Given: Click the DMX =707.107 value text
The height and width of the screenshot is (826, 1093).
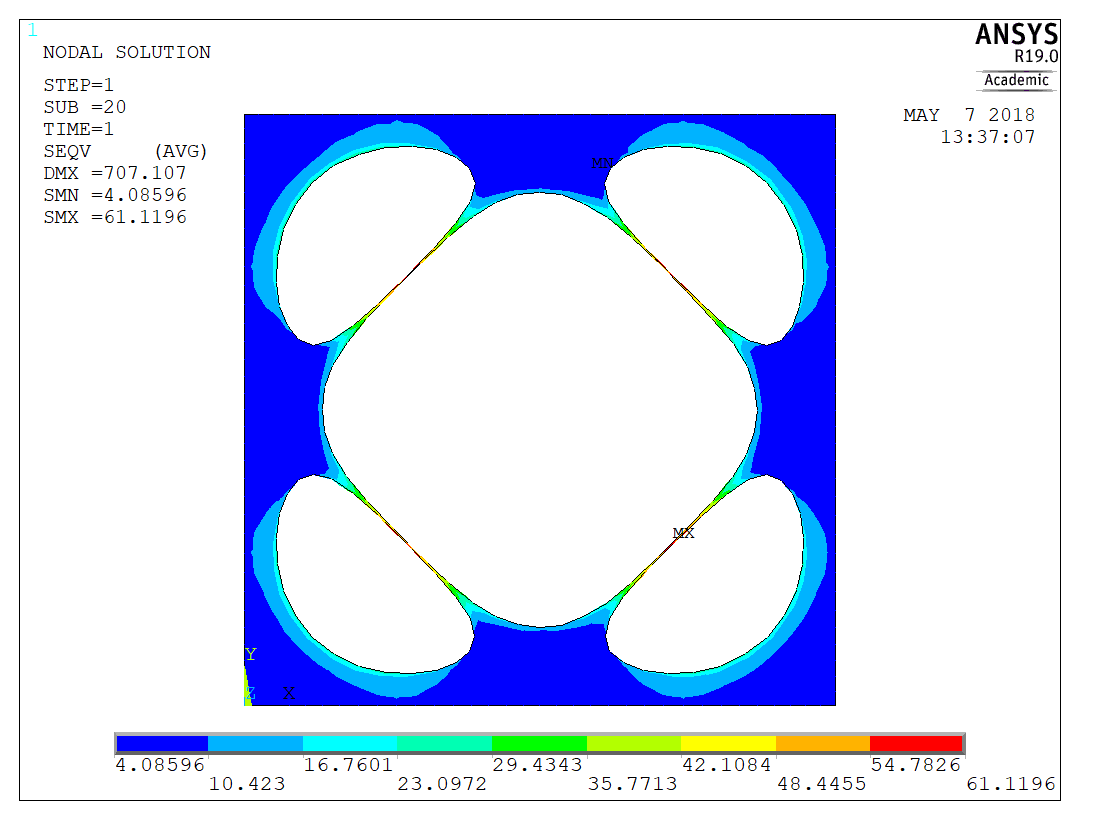Looking at the screenshot, I should 115,173.
